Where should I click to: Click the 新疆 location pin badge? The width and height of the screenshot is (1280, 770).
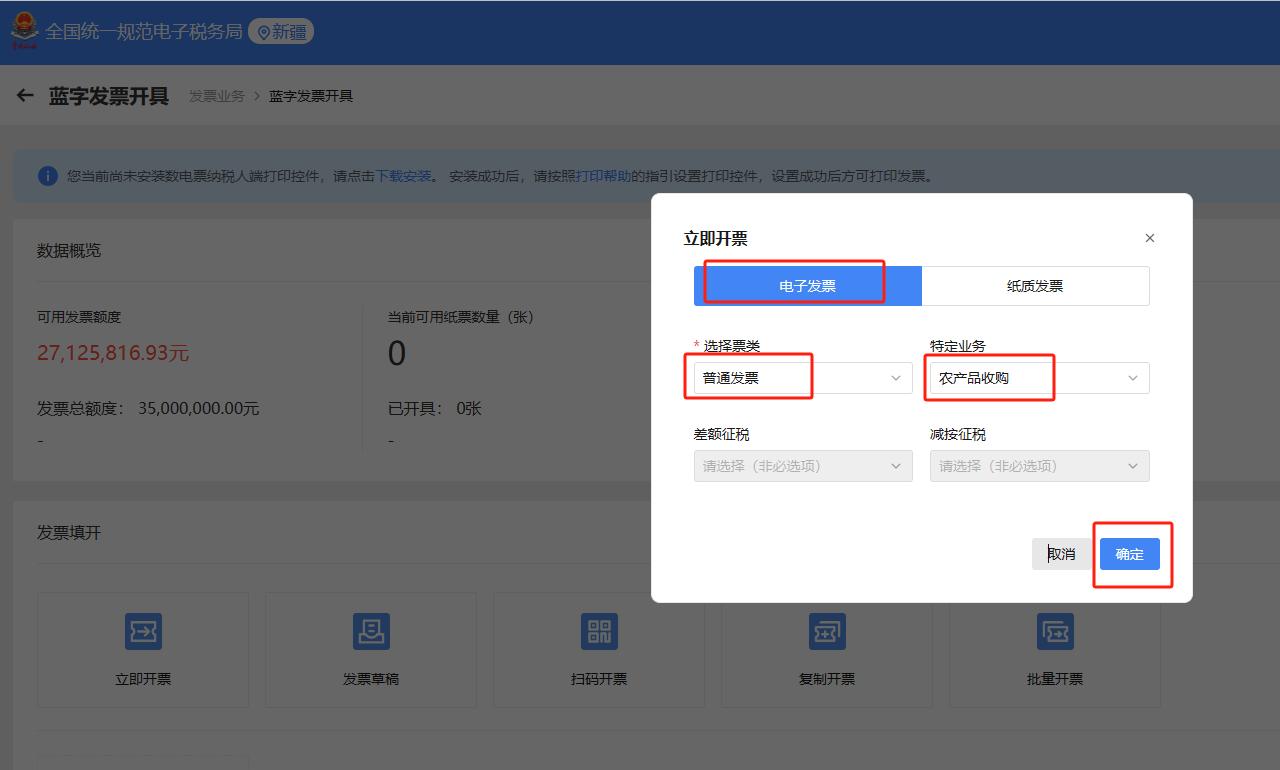pos(281,32)
